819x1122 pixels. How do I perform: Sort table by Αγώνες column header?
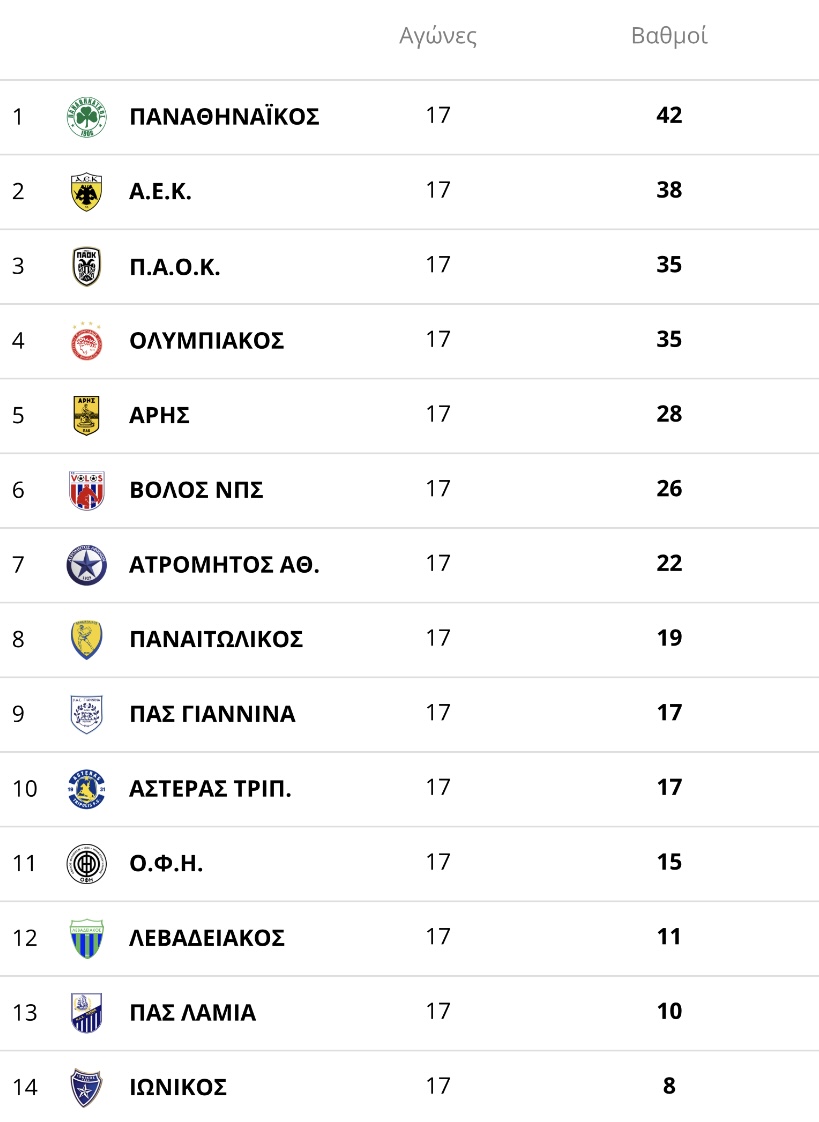[x=438, y=36]
